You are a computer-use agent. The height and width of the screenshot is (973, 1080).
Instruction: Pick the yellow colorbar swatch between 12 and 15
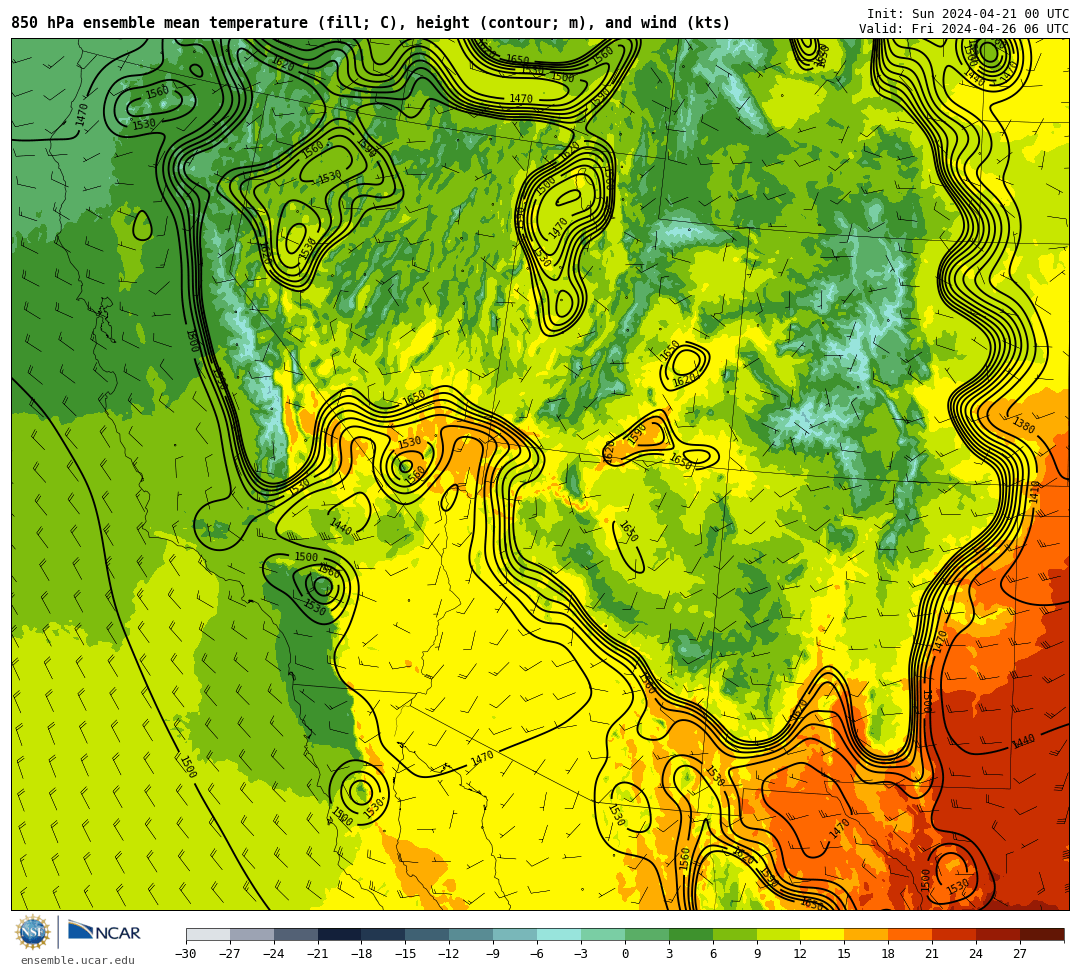822,934
